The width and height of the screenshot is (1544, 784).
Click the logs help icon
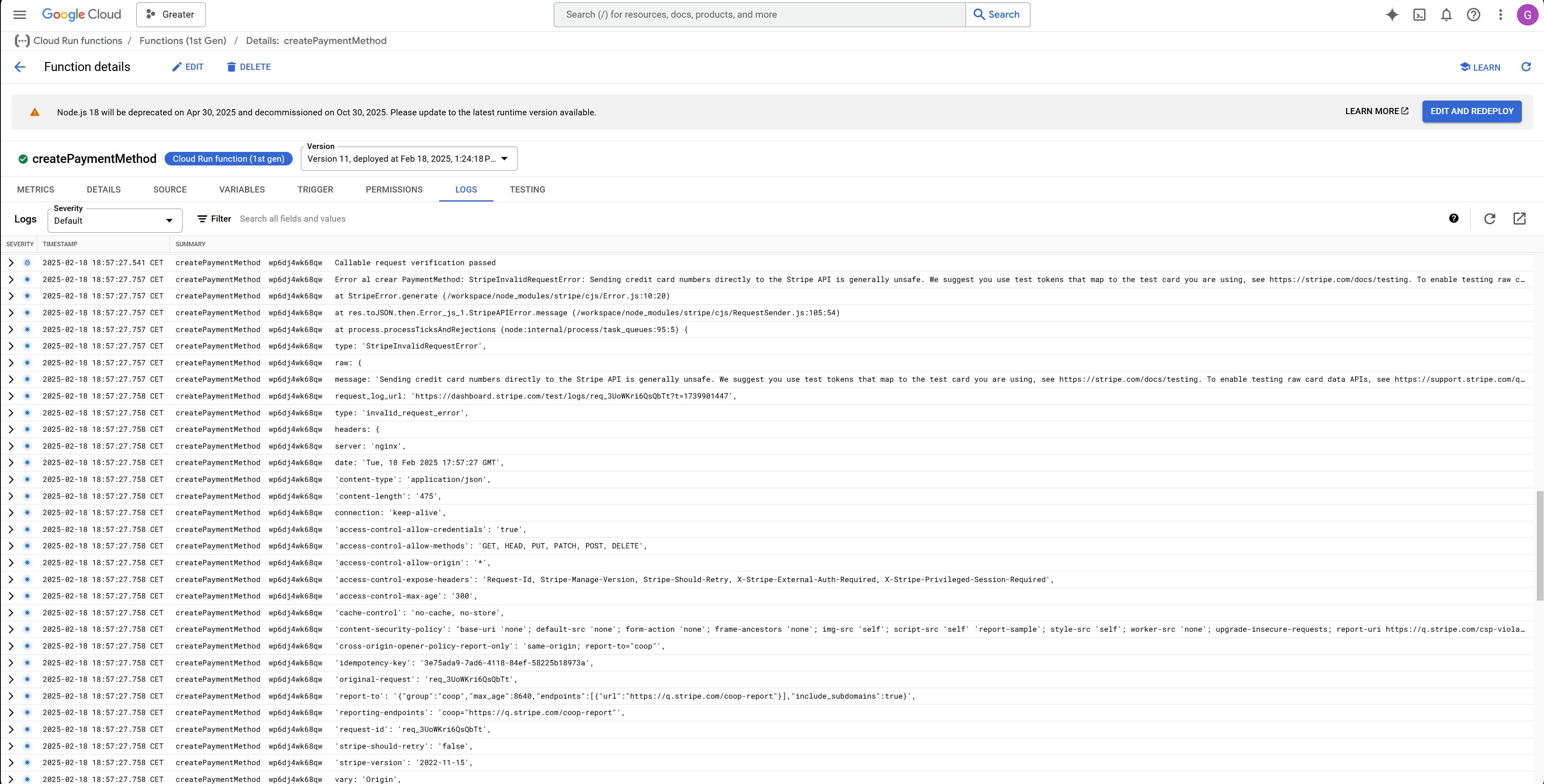point(1454,219)
